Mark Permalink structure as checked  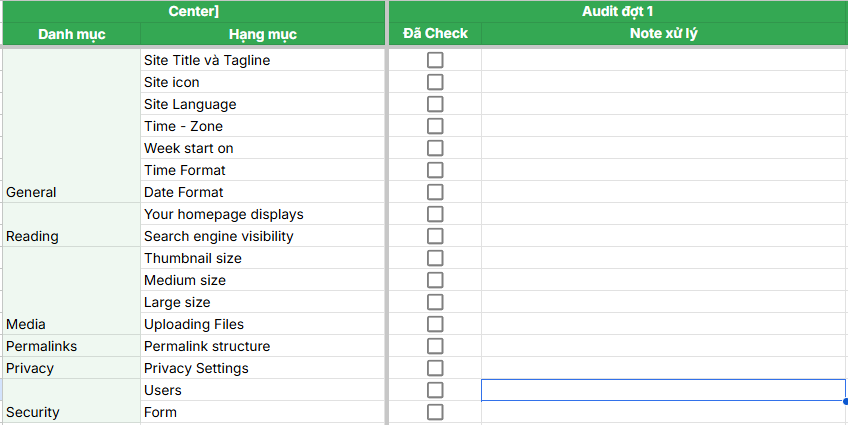tap(435, 346)
